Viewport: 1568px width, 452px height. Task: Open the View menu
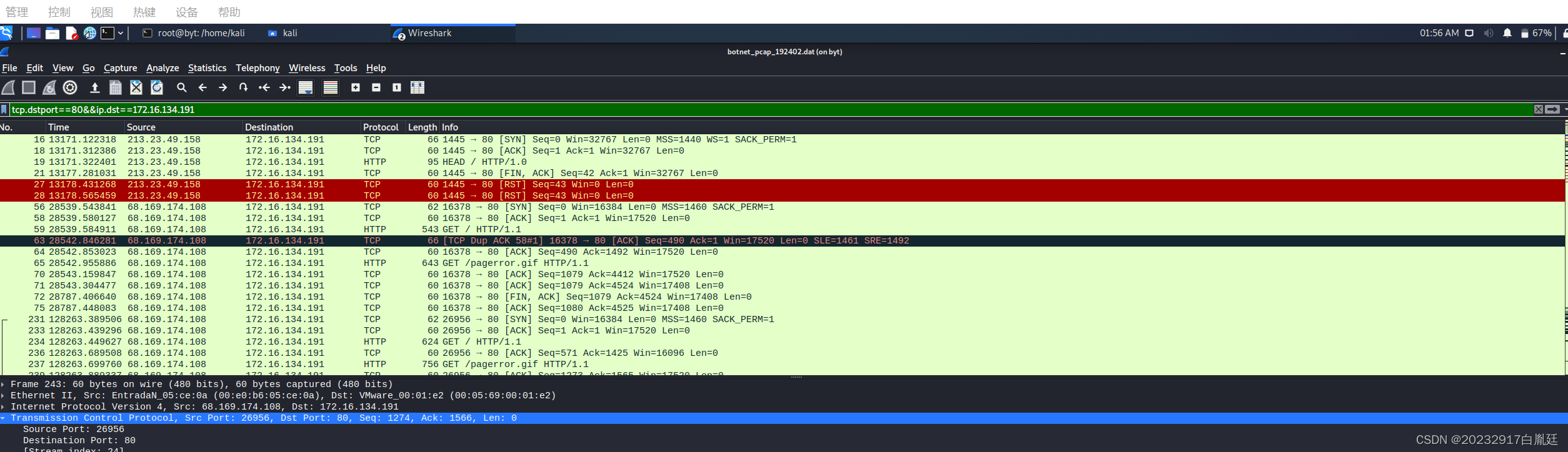click(x=62, y=68)
